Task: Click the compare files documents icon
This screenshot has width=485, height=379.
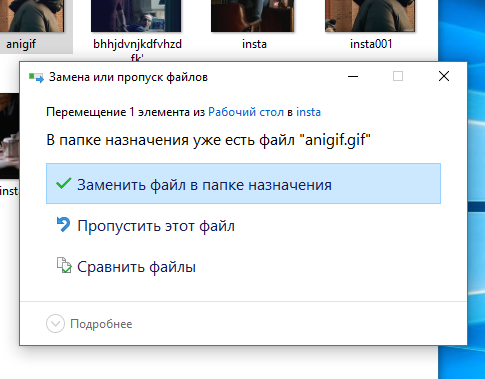Action: tap(64, 265)
